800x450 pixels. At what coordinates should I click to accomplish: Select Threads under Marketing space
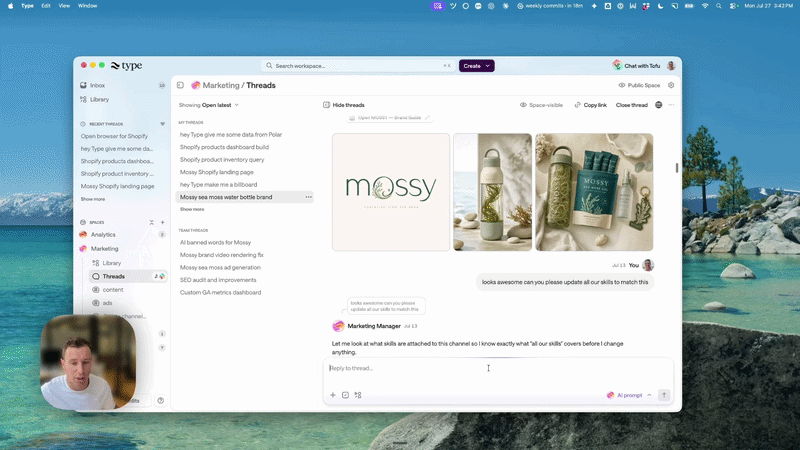128,277
